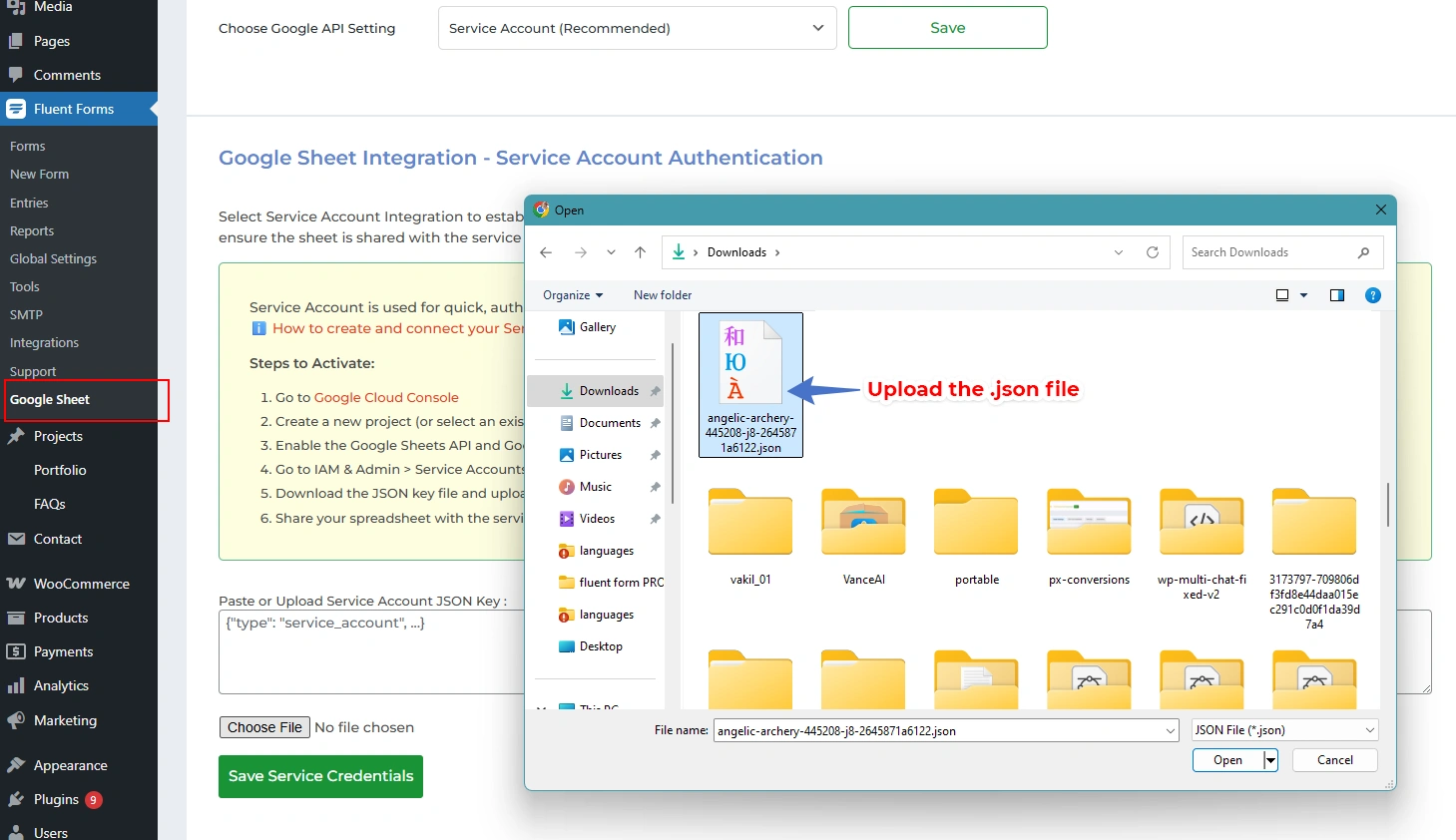1456x840 pixels.
Task: Open the file dialog help icon
Action: 1372,295
